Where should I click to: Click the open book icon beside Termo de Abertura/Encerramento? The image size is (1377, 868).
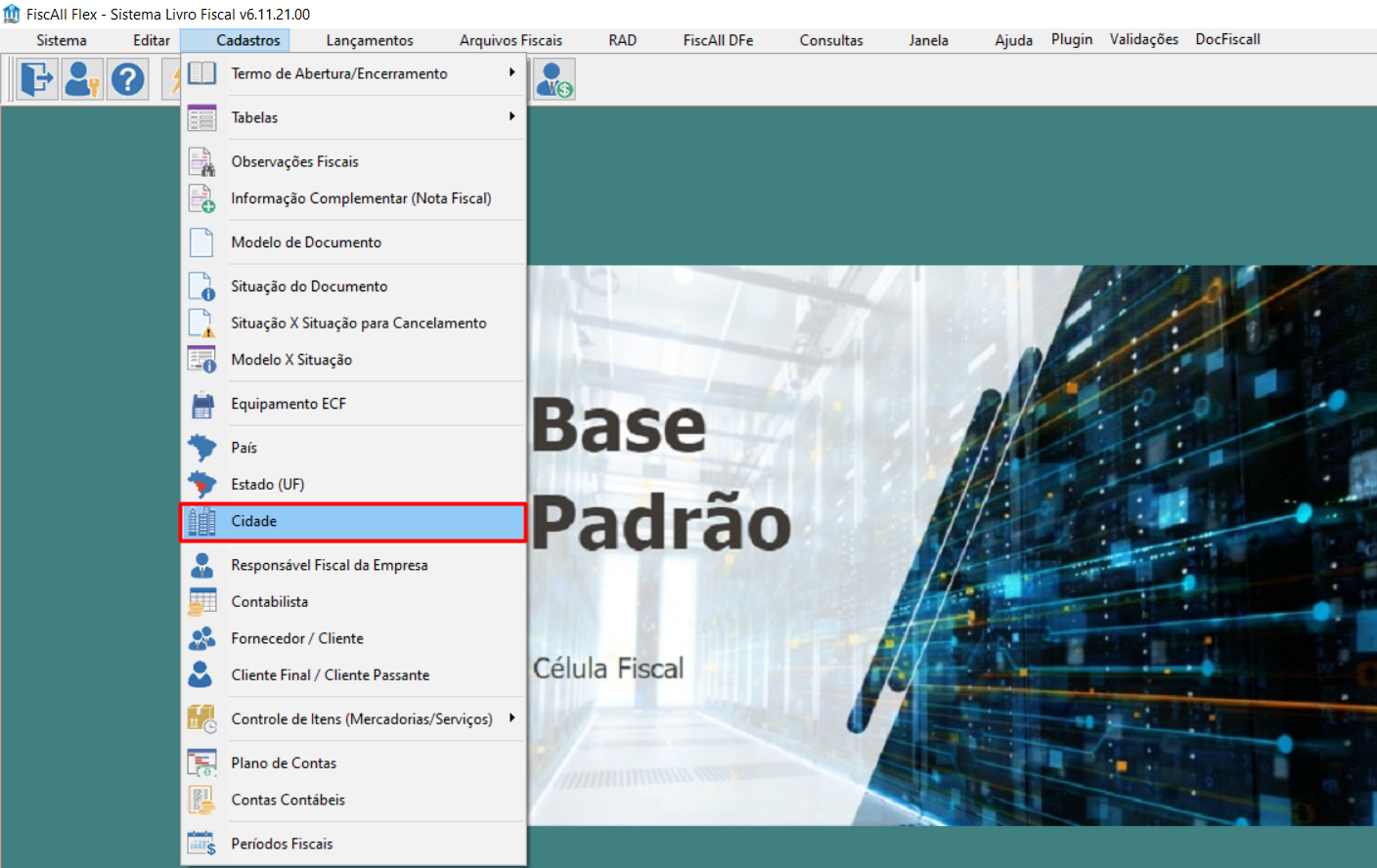[x=201, y=73]
